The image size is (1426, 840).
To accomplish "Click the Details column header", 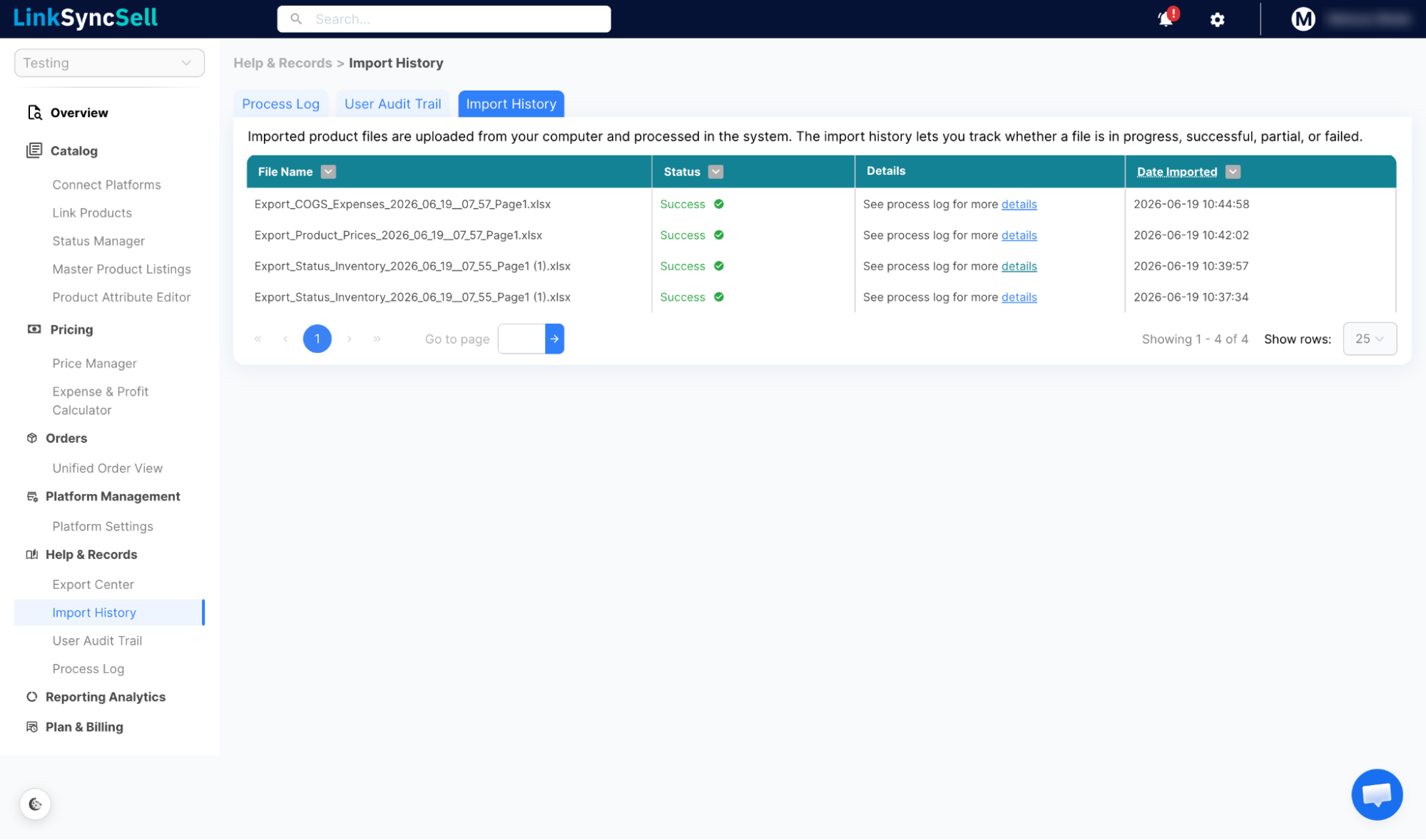I will point(886,171).
